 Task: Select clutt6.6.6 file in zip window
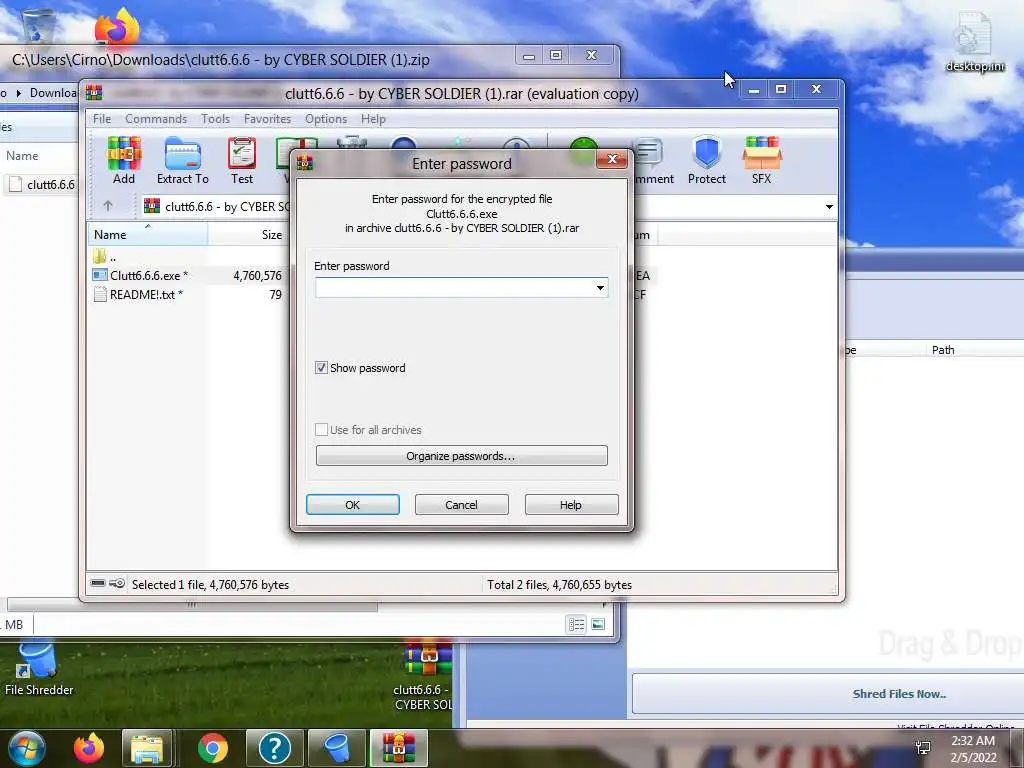(x=42, y=185)
